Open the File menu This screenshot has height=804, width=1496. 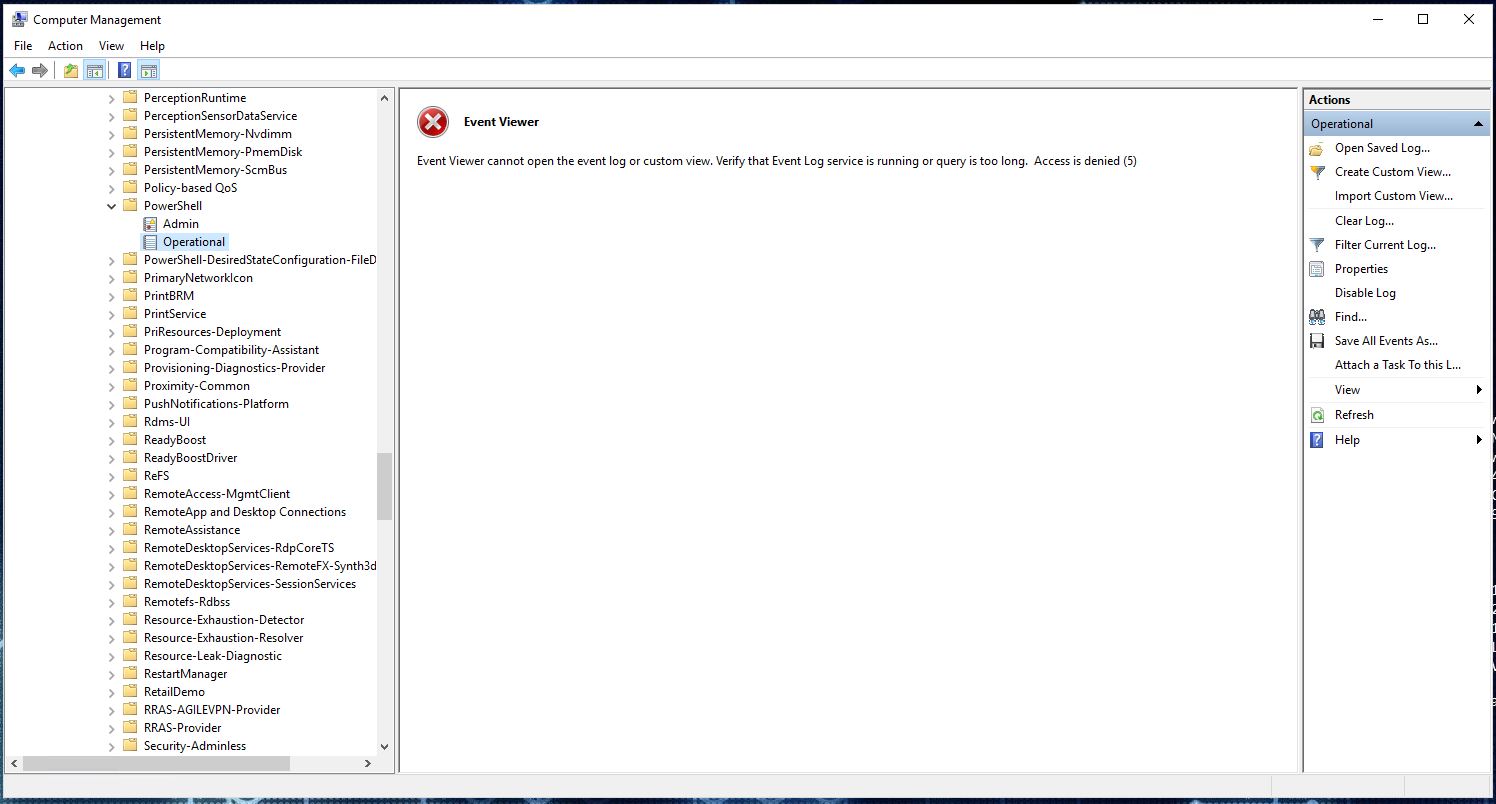pos(23,46)
